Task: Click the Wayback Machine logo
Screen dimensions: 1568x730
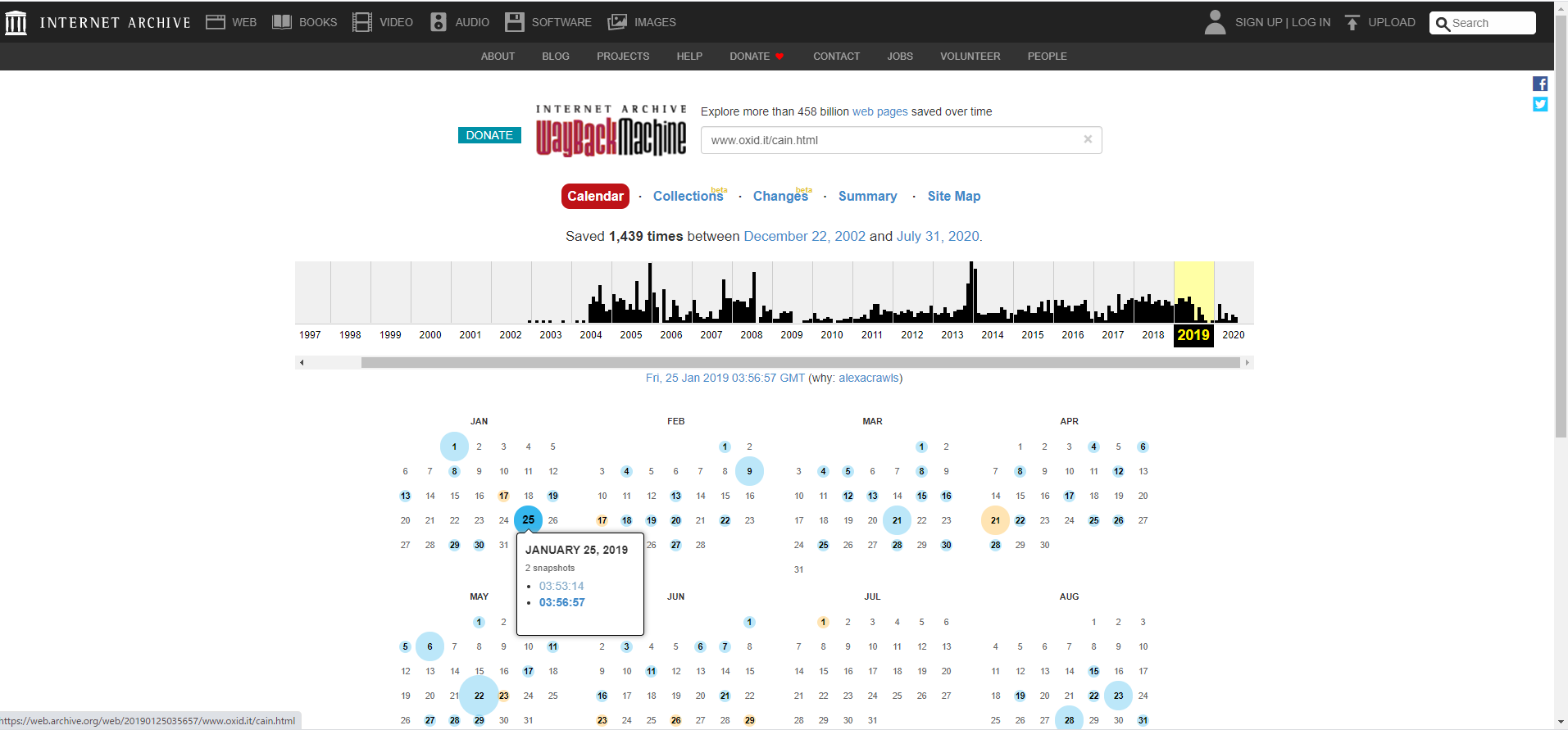Action: point(611,131)
